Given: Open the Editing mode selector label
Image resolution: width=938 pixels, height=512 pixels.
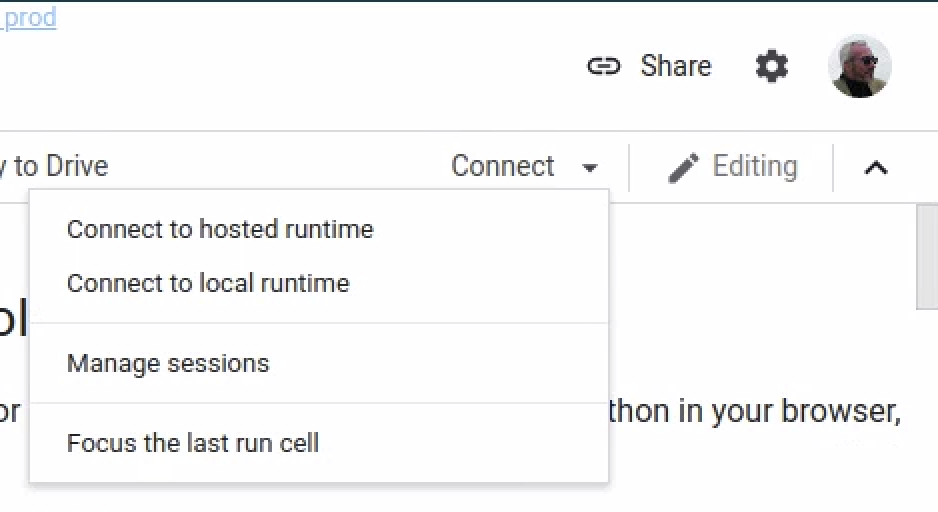Looking at the screenshot, I should click(755, 166).
